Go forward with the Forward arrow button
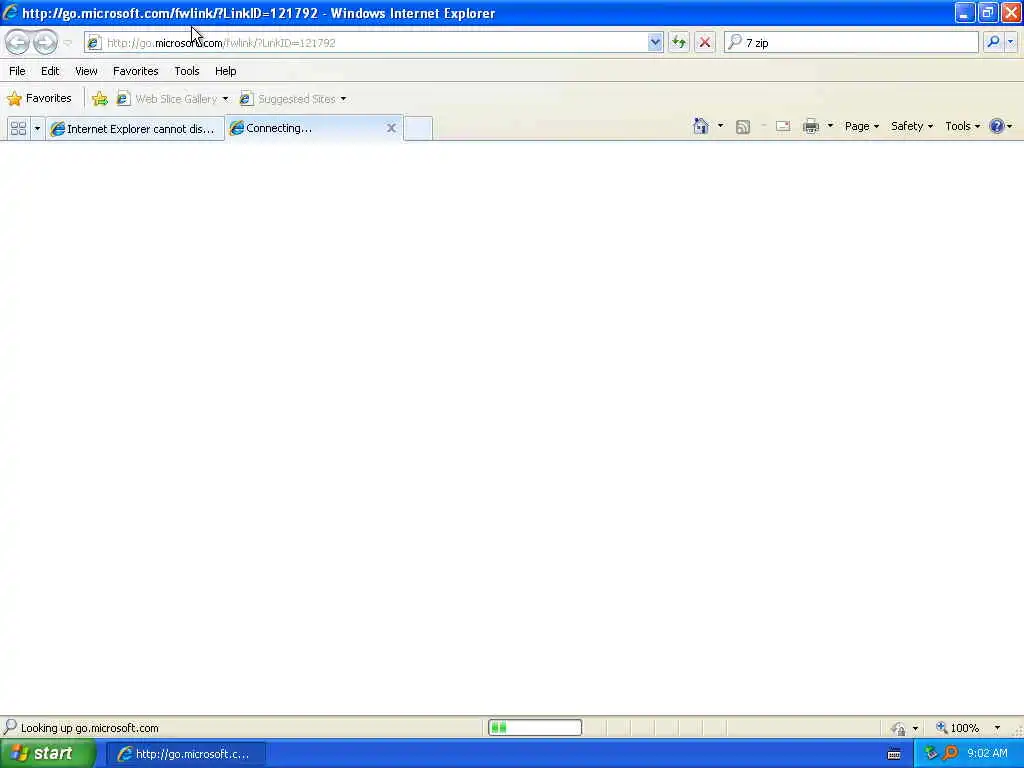Viewport: 1024px width, 768px height. 45,42
